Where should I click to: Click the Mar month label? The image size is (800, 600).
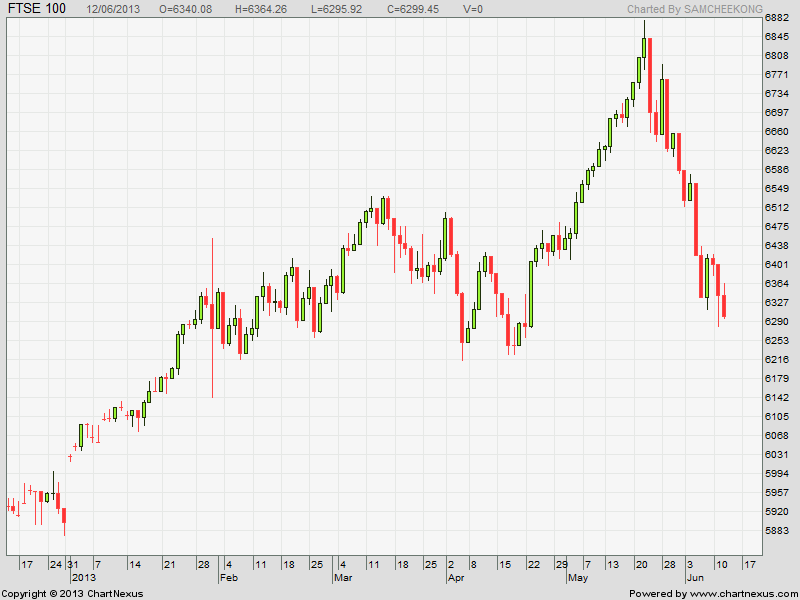click(343, 578)
